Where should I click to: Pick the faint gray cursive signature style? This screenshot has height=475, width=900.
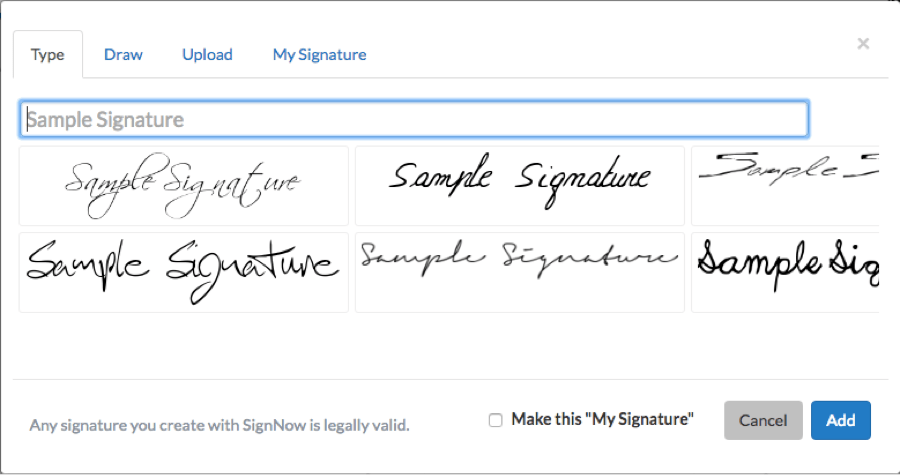pyautogui.click(x=520, y=272)
